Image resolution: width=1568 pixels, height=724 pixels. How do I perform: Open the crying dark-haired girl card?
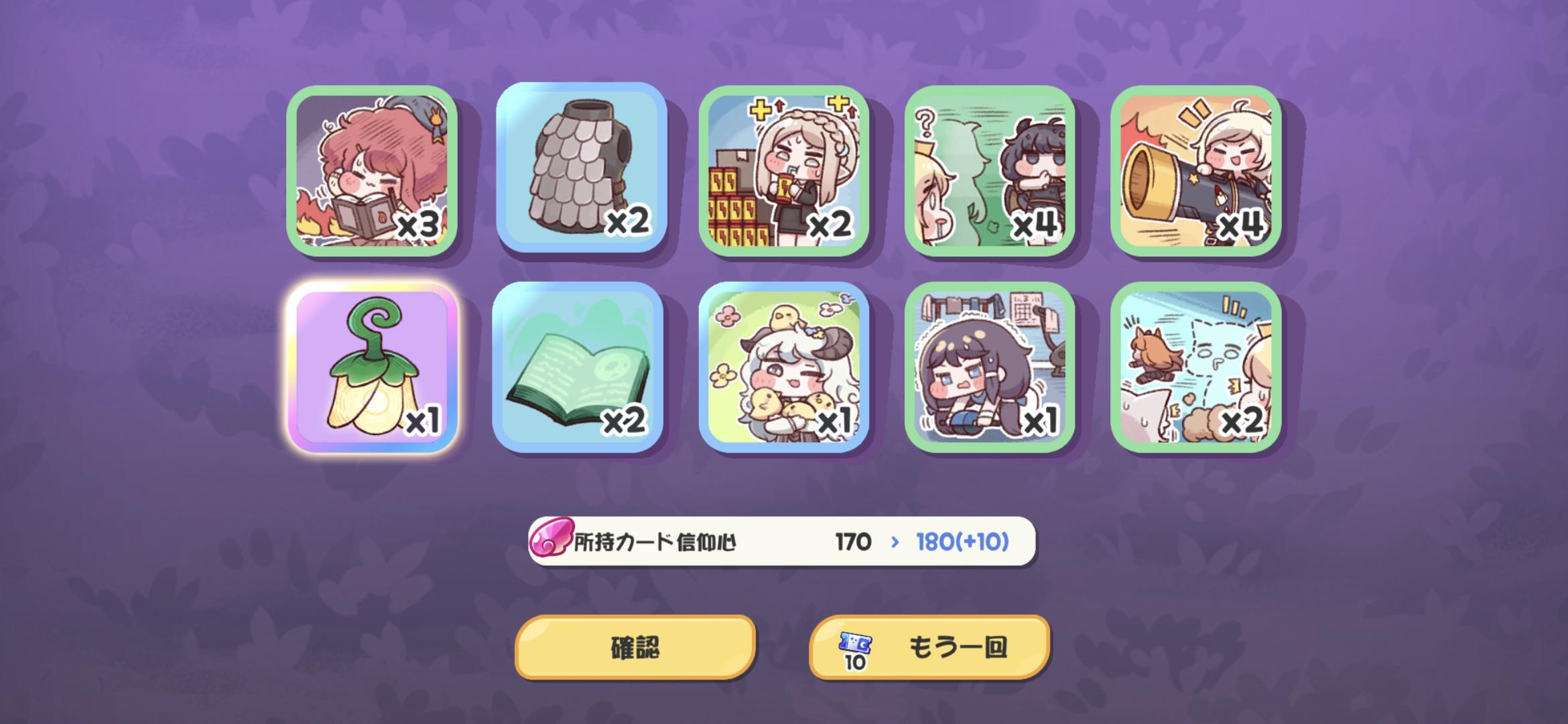click(990, 367)
